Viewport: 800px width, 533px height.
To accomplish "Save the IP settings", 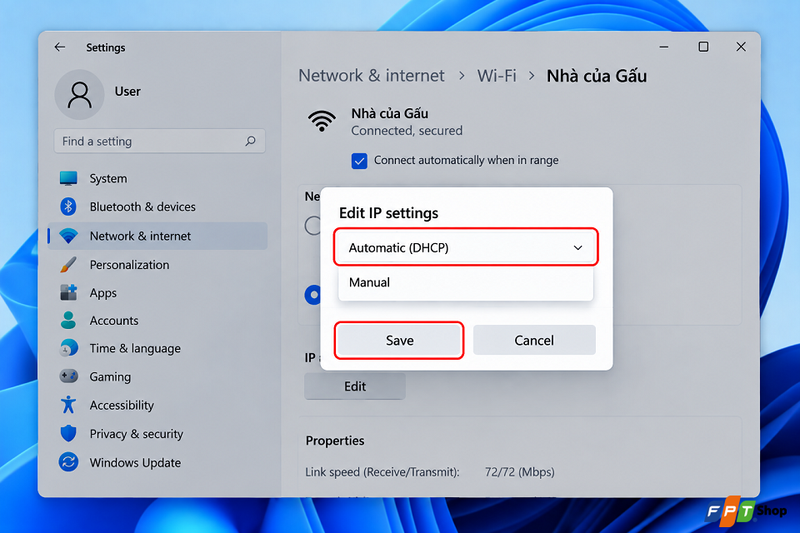I will tap(399, 340).
